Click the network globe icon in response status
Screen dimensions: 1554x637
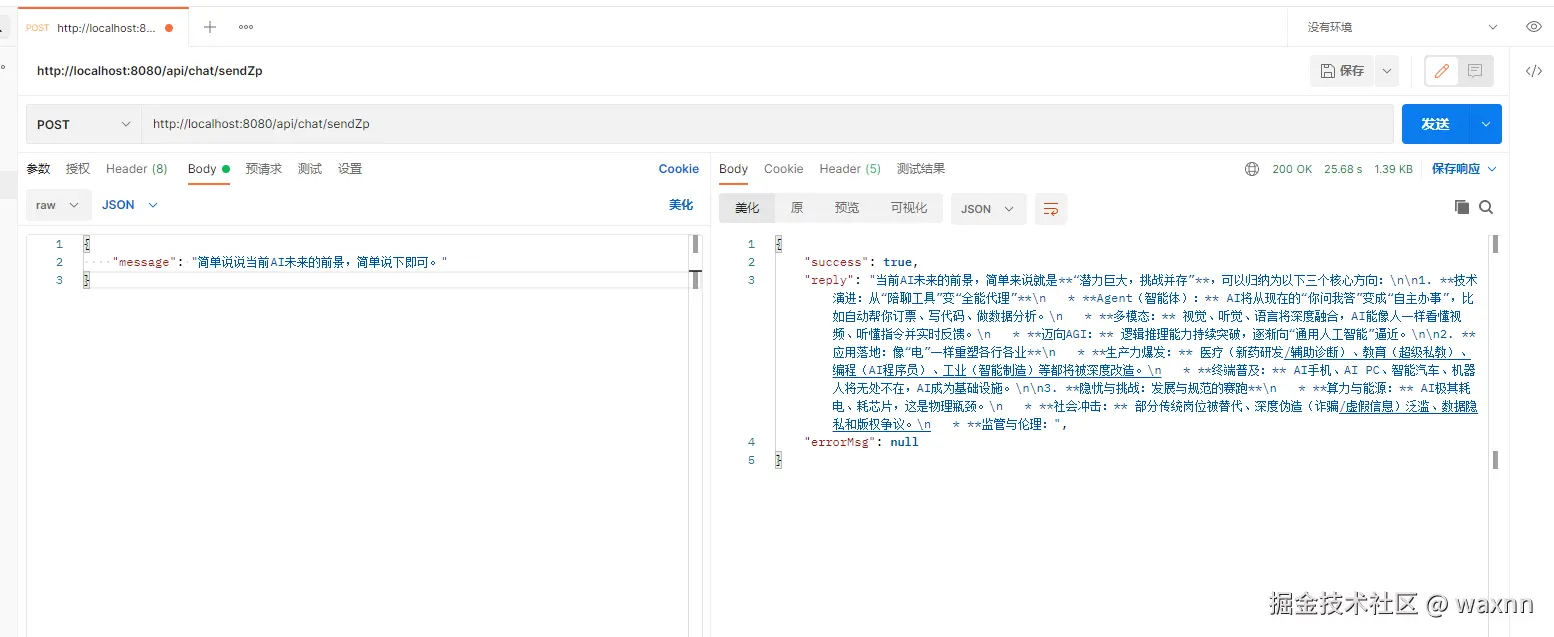click(x=1252, y=169)
